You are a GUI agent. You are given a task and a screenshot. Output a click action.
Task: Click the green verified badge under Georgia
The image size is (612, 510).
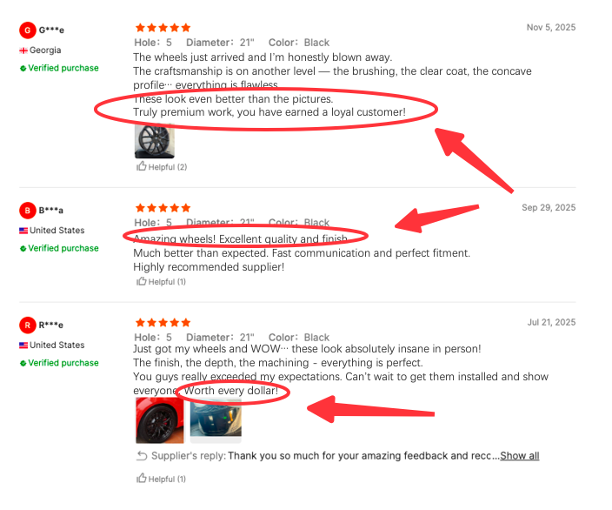click(23, 68)
